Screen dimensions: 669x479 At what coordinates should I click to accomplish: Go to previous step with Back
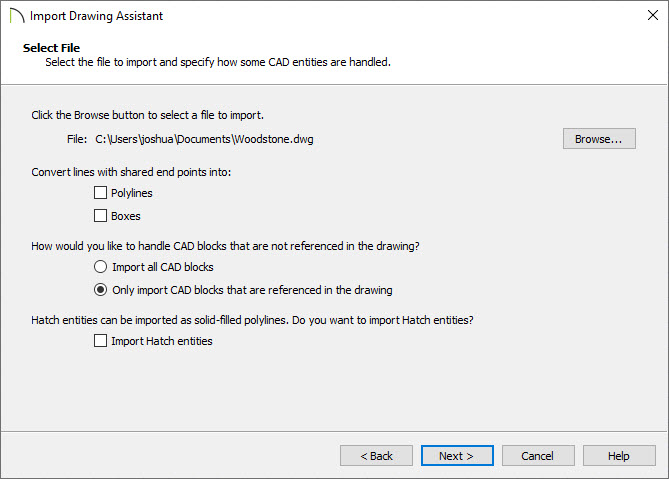pos(376,456)
